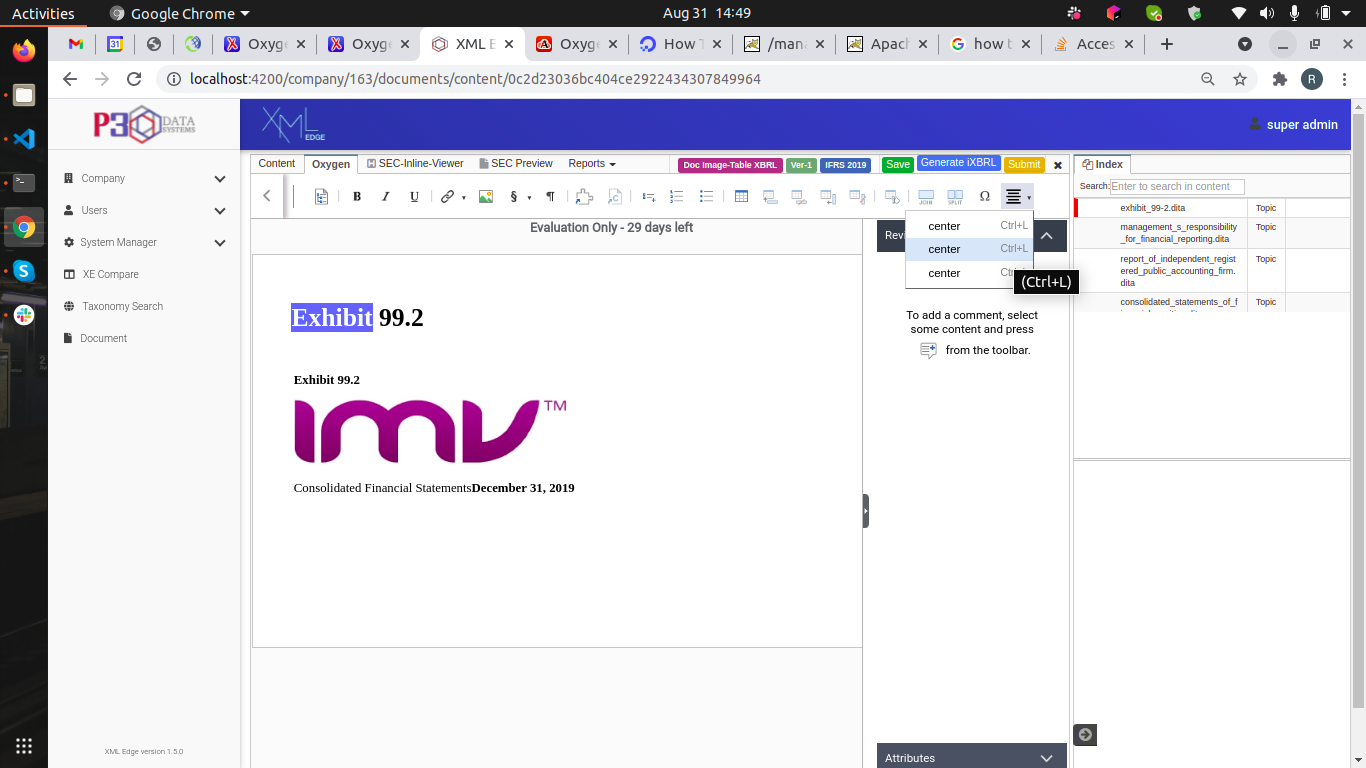Viewport: 1366px width, 768px height.
Task: Click the super admin user menu
Action: (x=1294, y=124)
